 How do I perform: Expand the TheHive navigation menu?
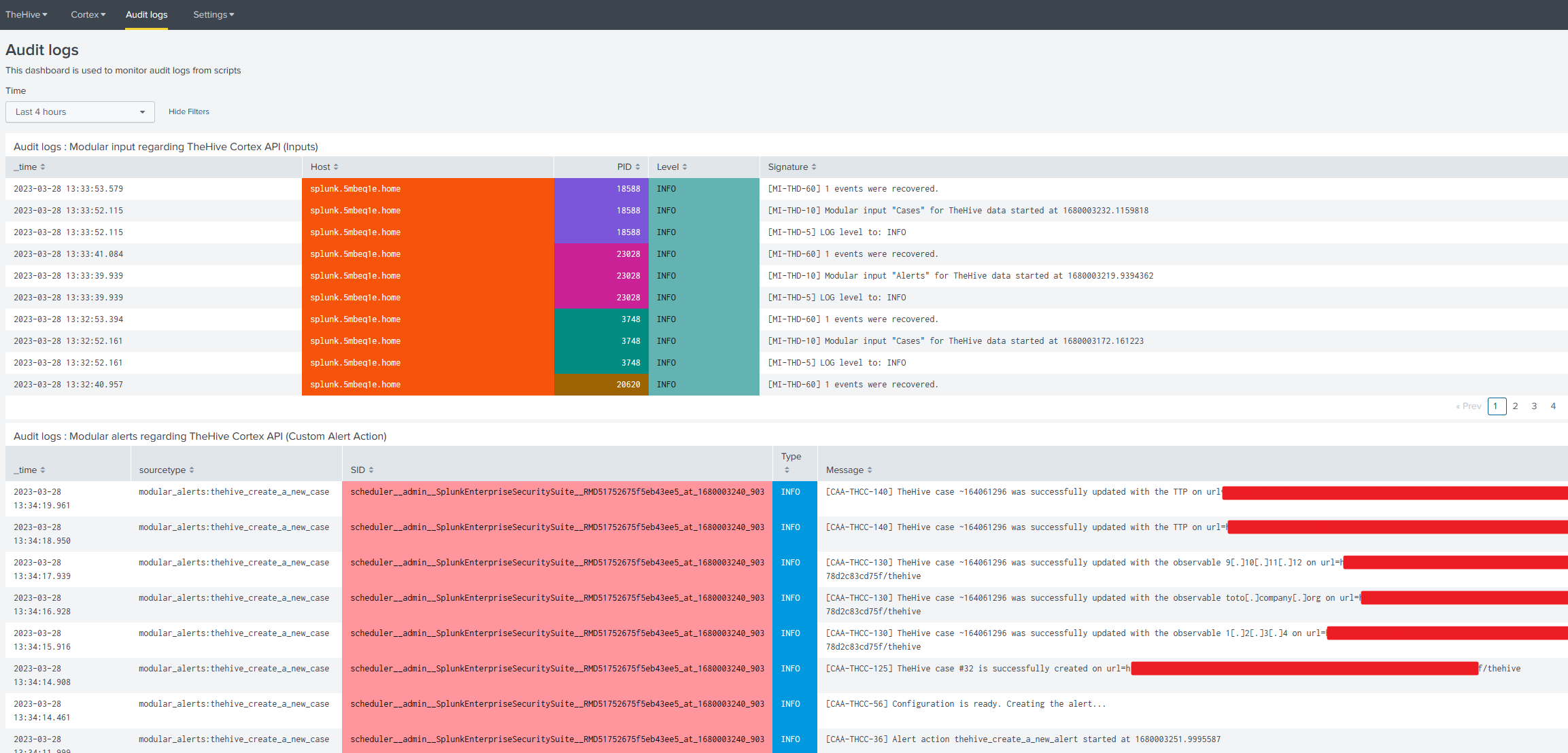pos(26,15)
